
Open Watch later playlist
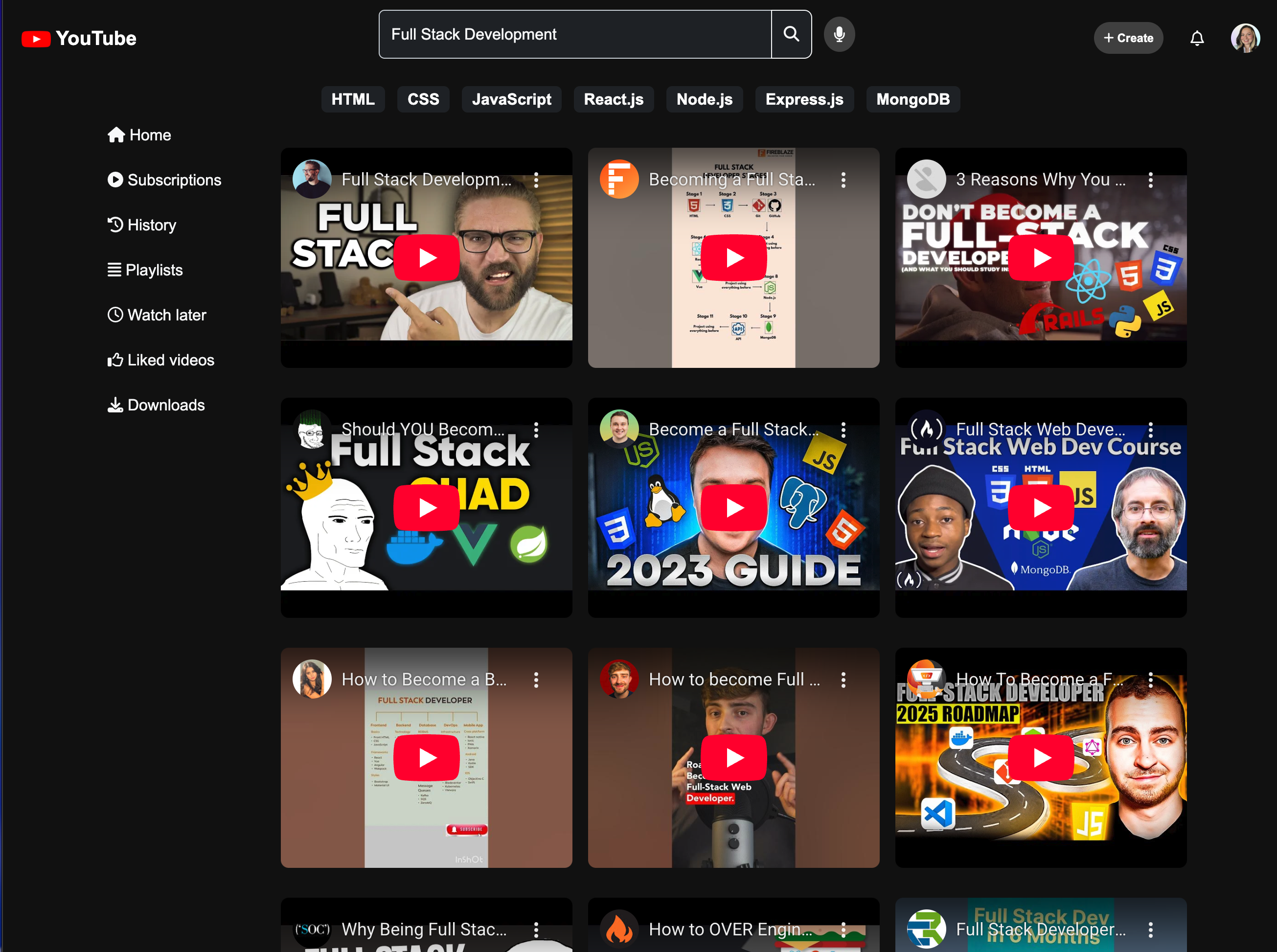(157, 315)
